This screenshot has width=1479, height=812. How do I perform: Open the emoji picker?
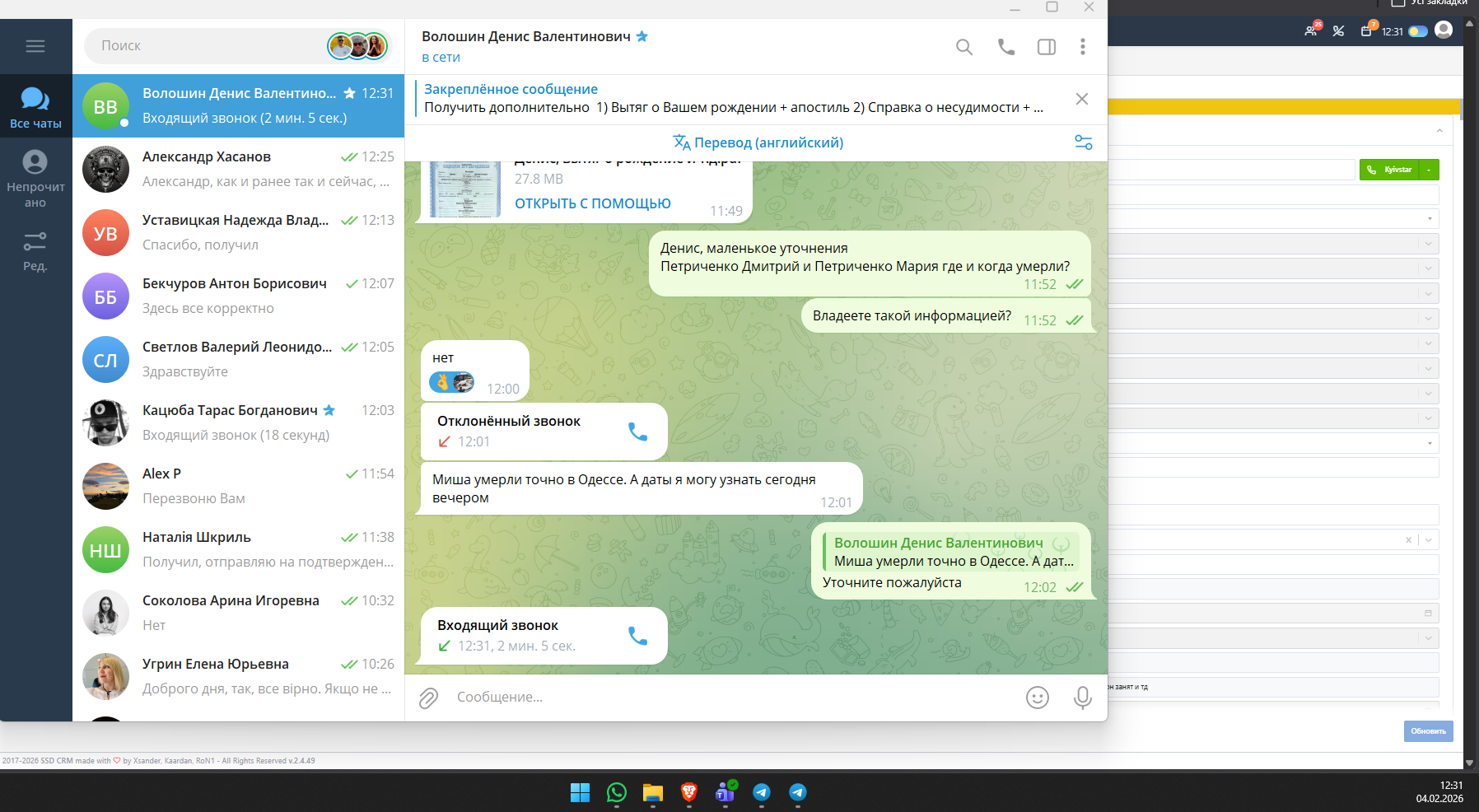1038,698
